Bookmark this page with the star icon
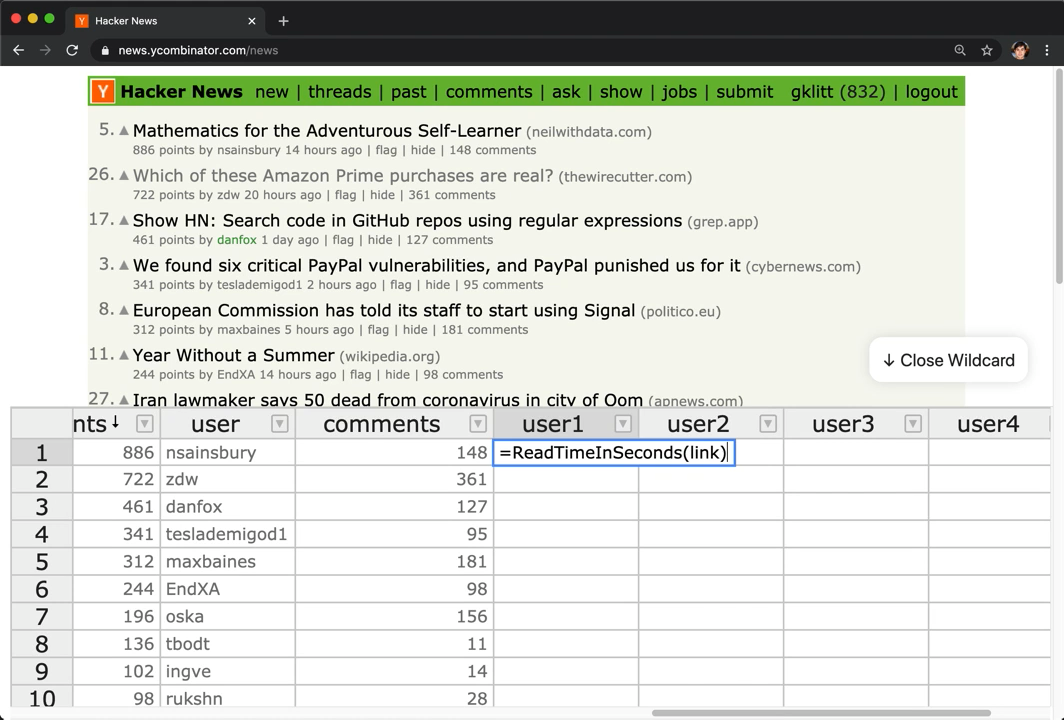The height and width of the screenshot is (720, 1064). point(987,50)
